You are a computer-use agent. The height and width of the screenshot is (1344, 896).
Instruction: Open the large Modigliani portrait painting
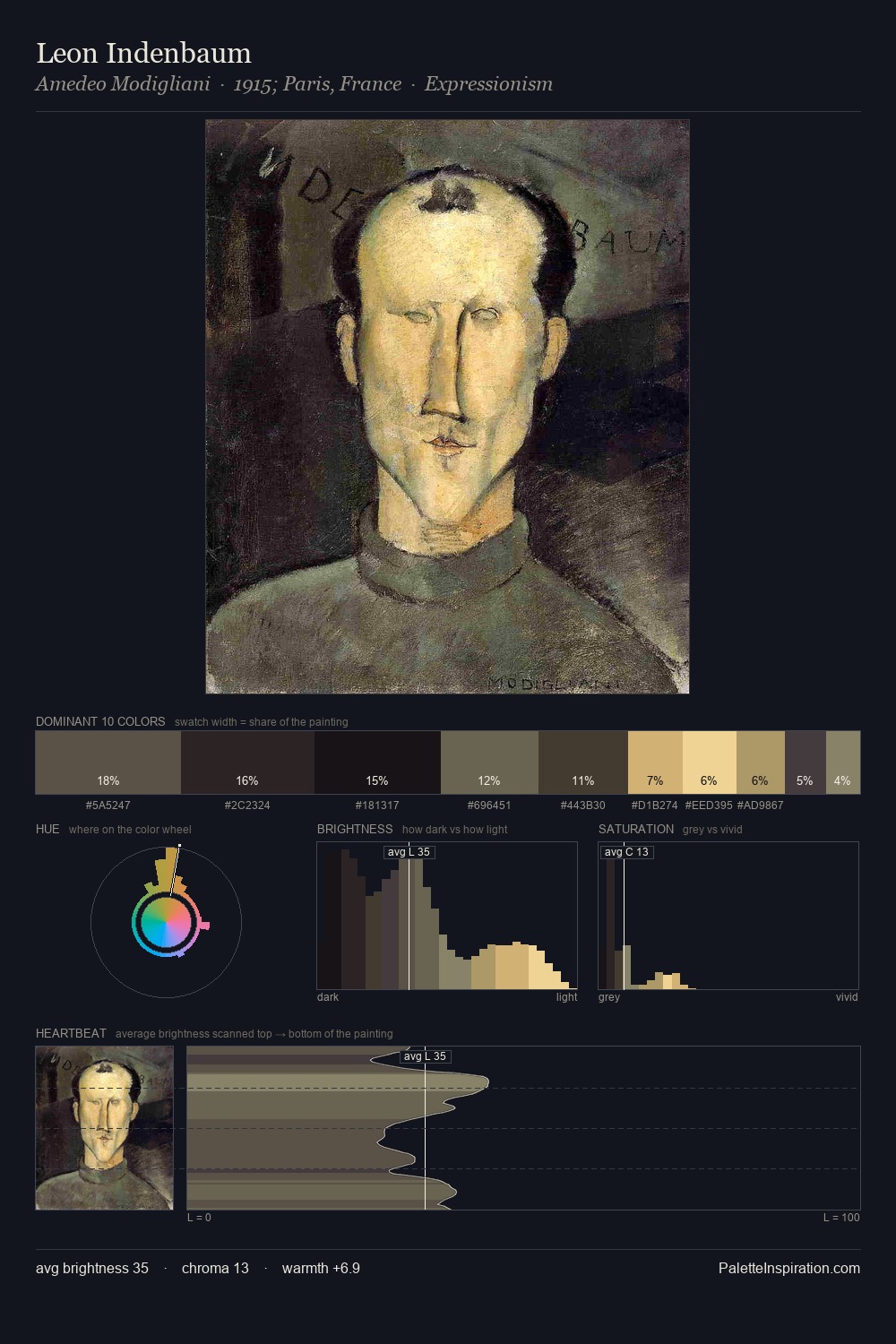447,407
